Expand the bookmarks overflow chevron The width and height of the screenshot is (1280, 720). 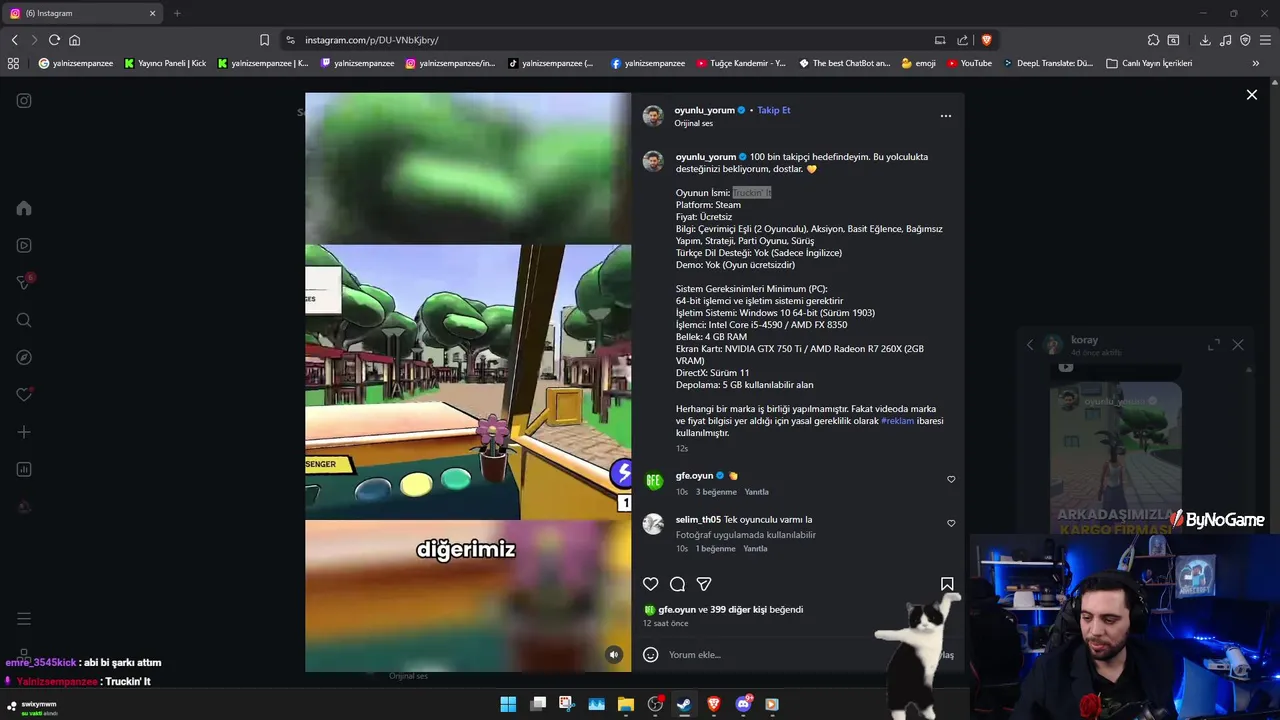[1256, 63]
